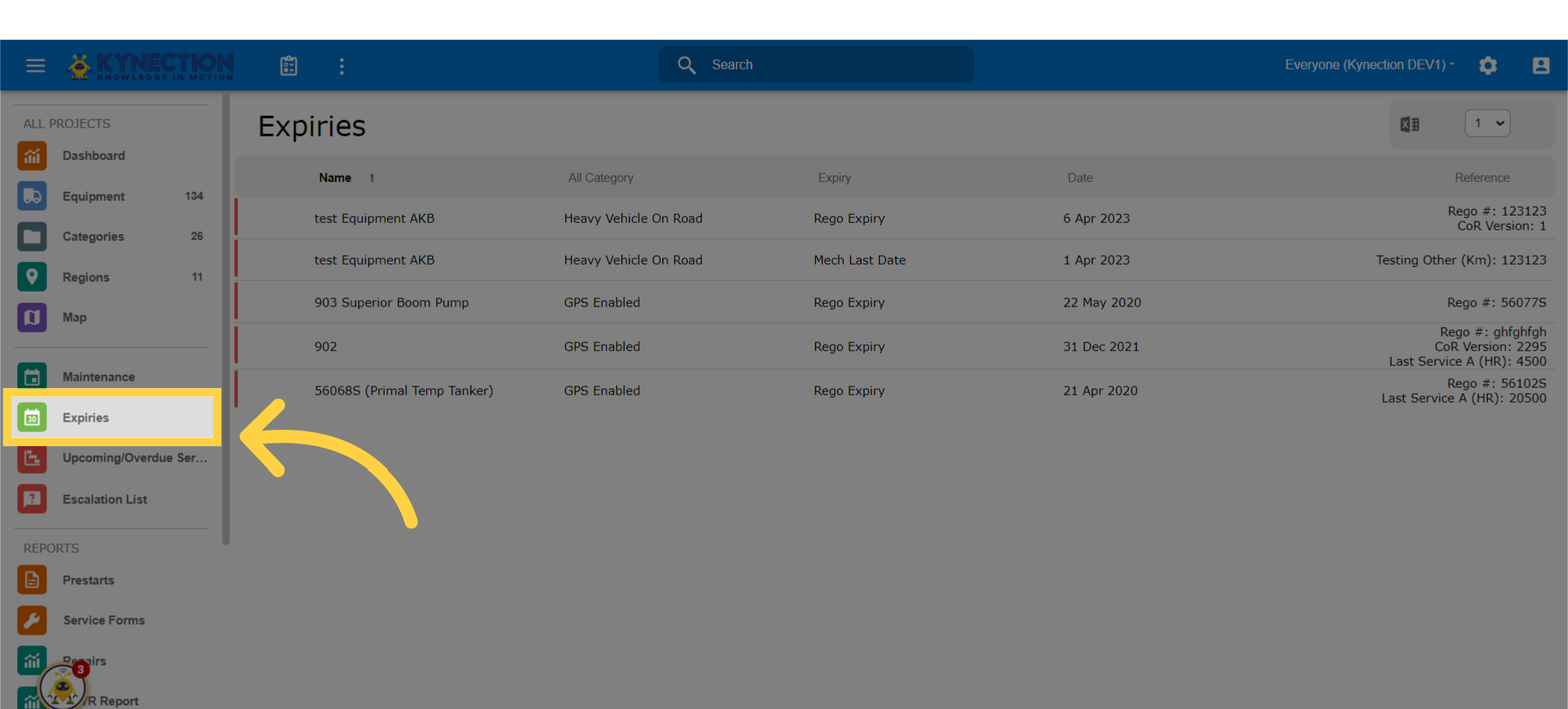The height and width of the screenshot is (709, 1568).
Task: Select Expiries in the sidebar
Action: coord(86,417)
